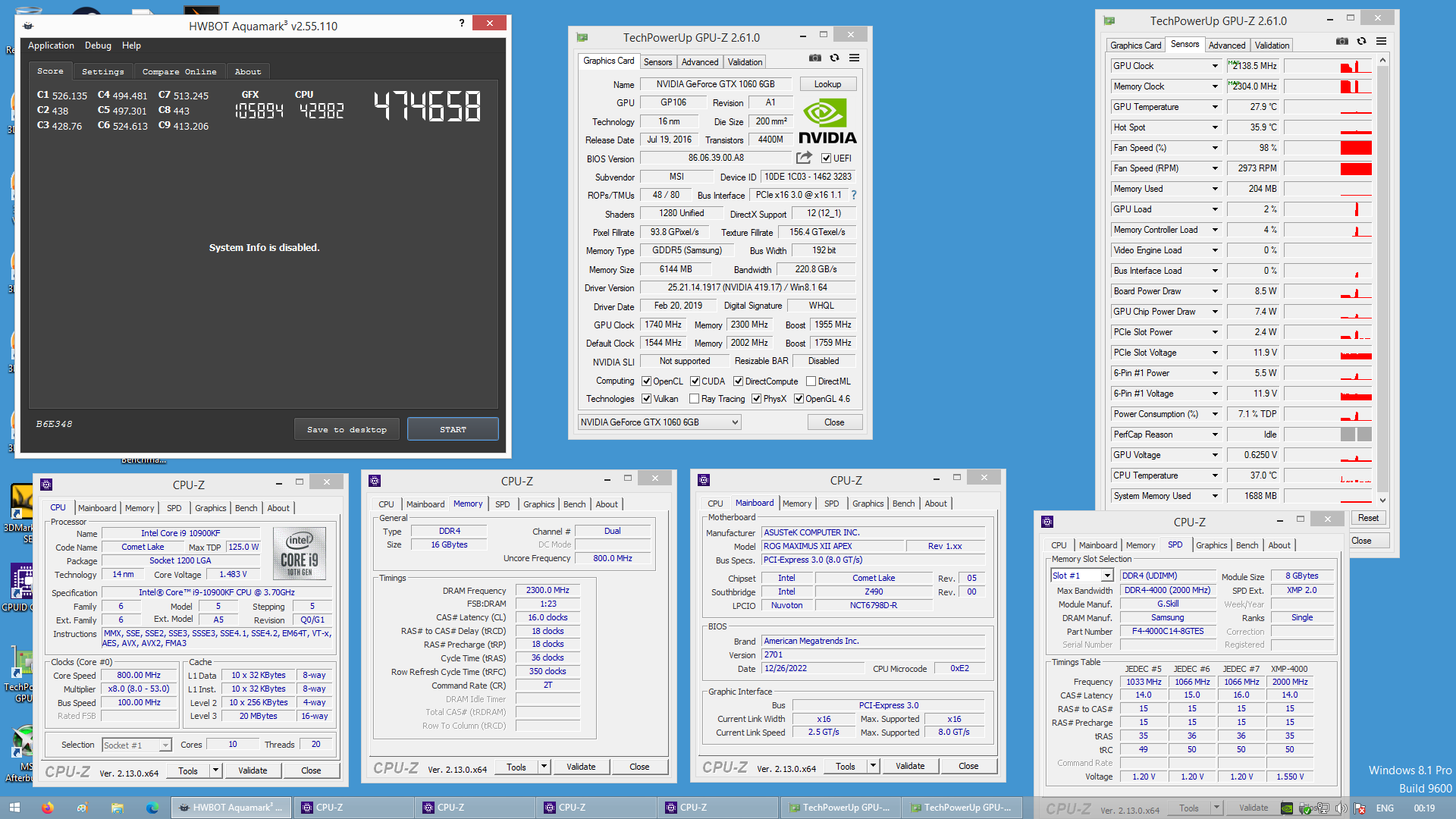Open the Settings tab in Aquamark
The height and width of the screenshot is (819, 1456).
coord(103,71)
